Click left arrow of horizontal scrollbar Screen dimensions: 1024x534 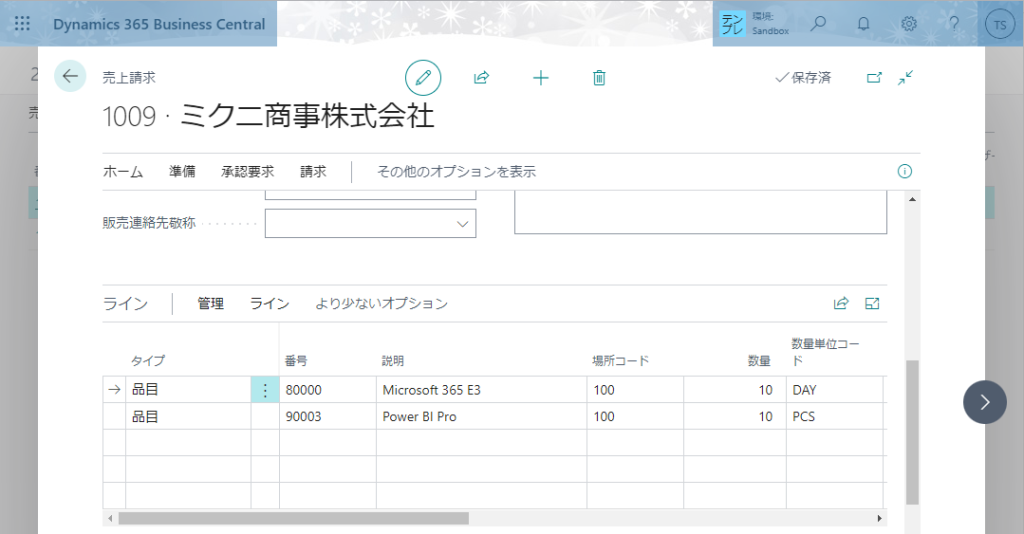click(x=110, y=518)
